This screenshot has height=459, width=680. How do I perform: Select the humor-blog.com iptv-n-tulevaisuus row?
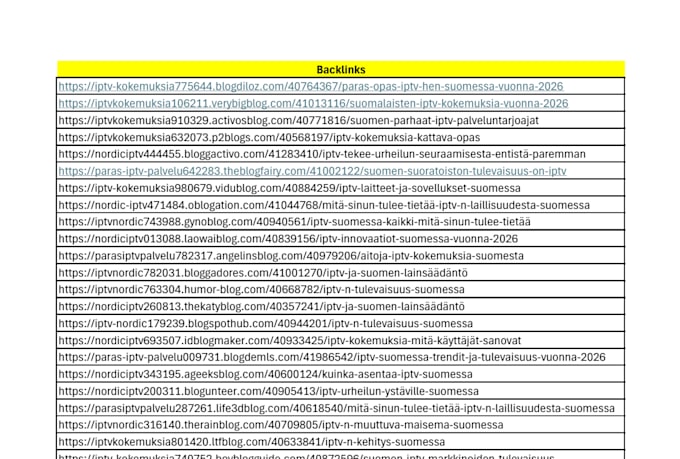pyautogui.click(x=340, y=289)
